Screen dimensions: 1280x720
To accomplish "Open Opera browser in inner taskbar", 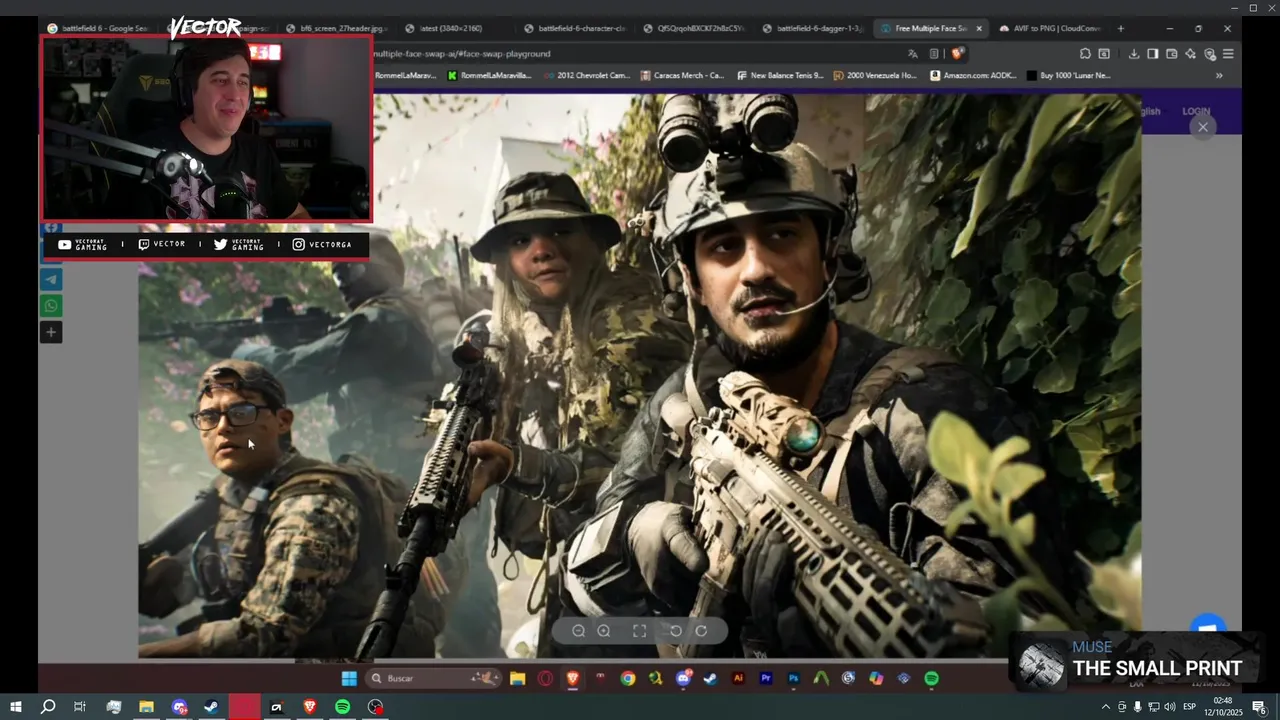I will click(545, 678).
